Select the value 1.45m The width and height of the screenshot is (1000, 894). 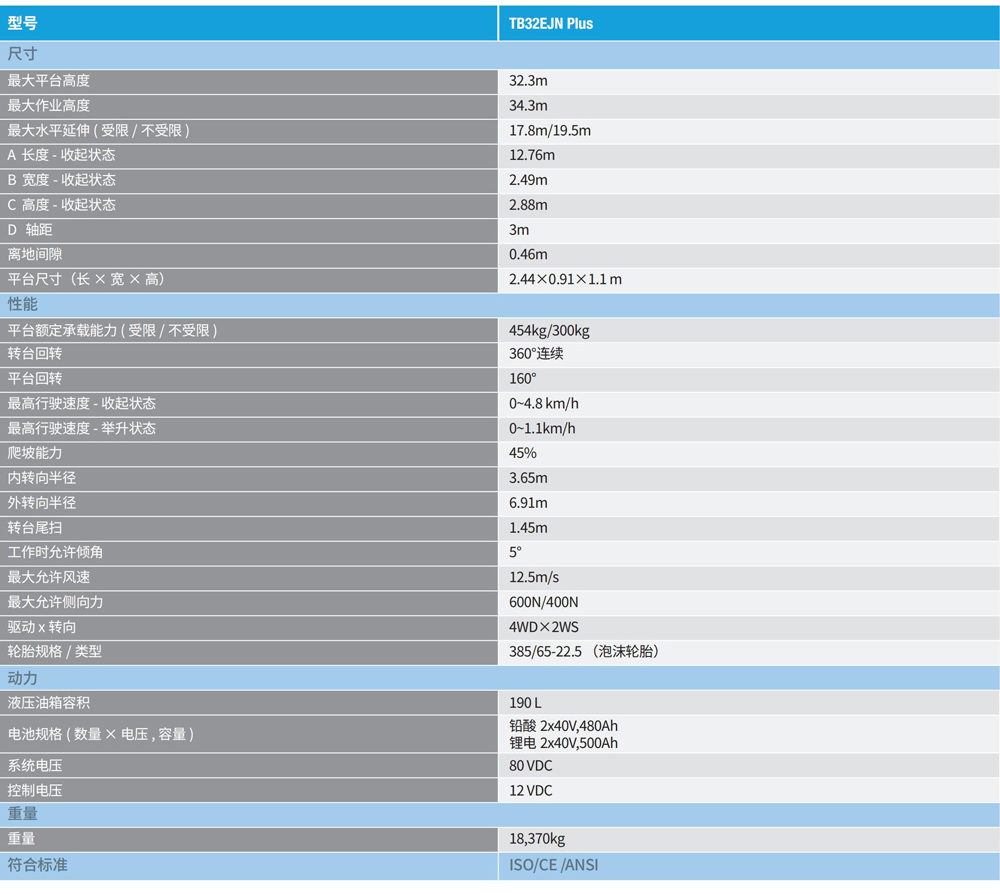[x=528, y=527]
